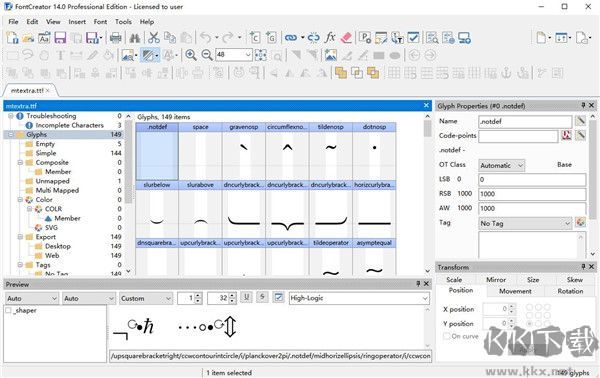Click the Union contours icon
This screenshot has width=600, height=378.
pyautogui.click(x=341, y=73)
